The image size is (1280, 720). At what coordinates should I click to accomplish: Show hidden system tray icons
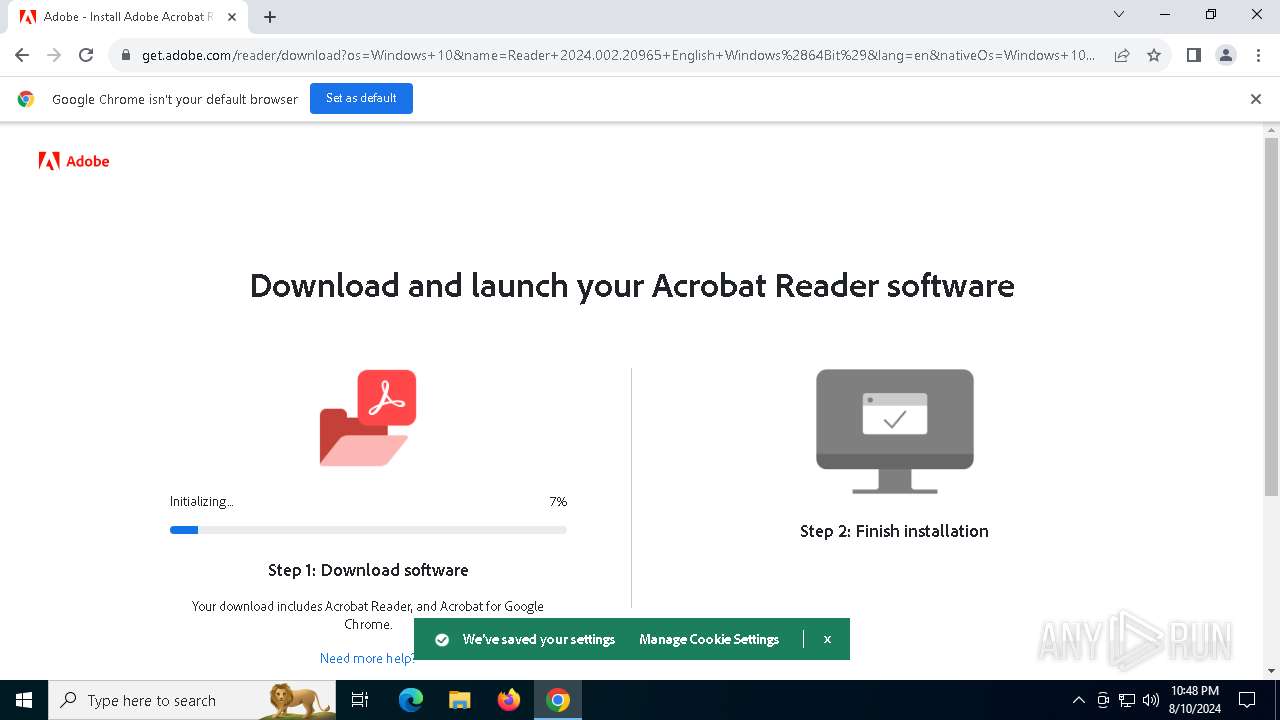(1078, 700)
